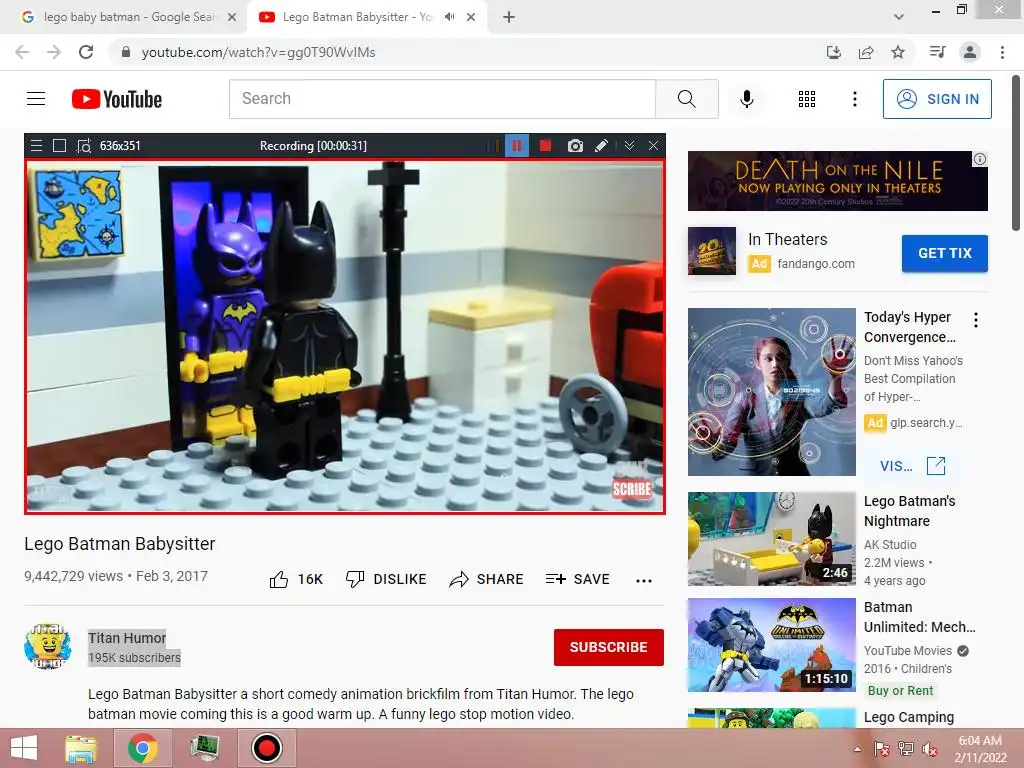The image size is (1024, 768).
Task: Go to YouTube home via logo
Action: pos(117,99)
